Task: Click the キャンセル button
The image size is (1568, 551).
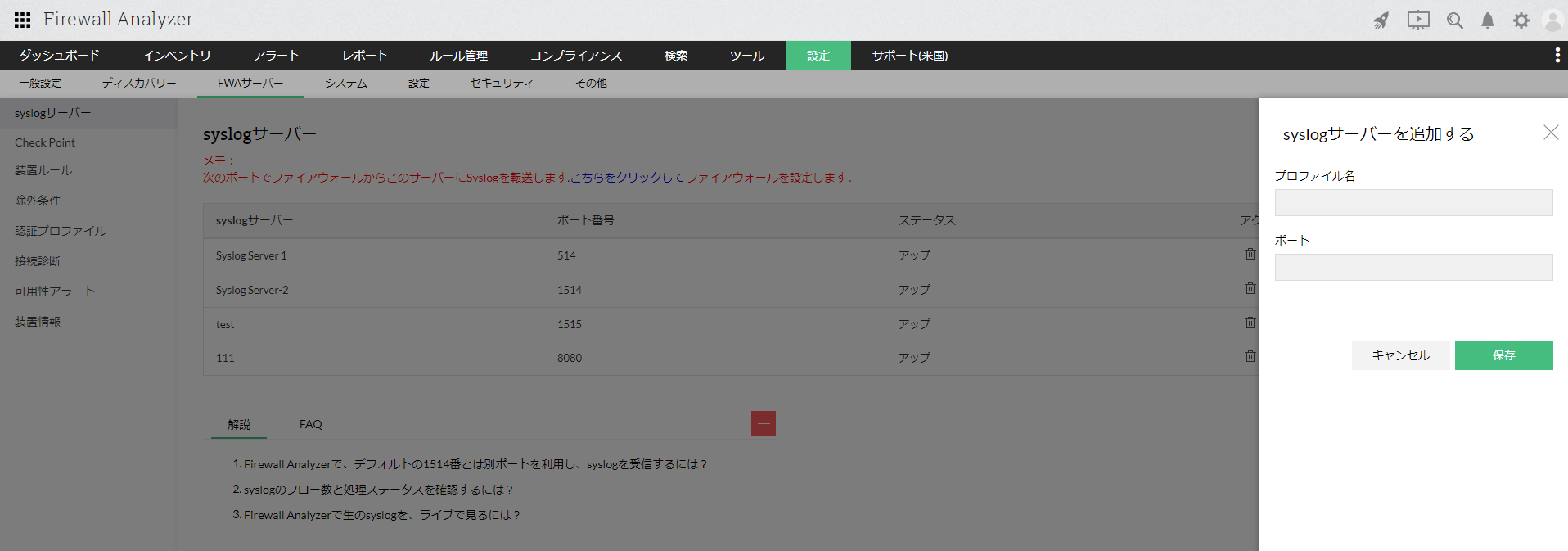Action: 1400,355
